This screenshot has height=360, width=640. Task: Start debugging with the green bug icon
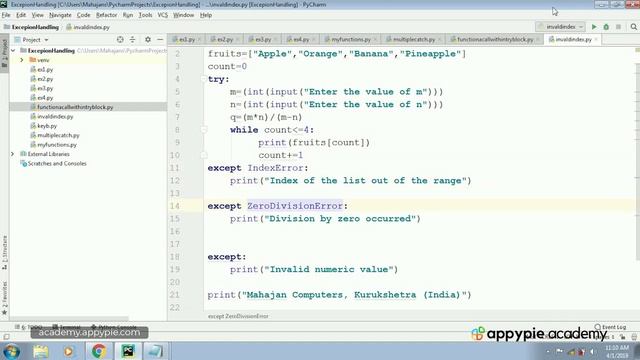(x=606, y=27)
